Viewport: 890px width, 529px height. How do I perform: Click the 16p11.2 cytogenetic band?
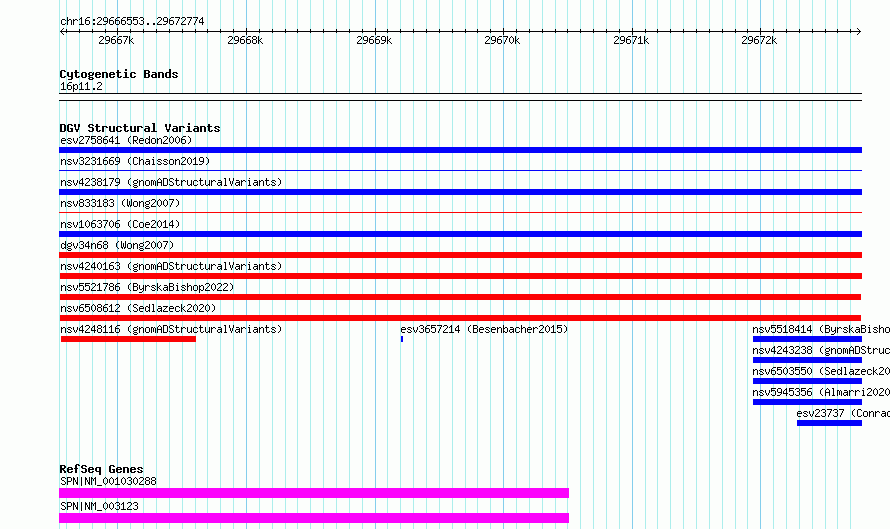click(x=460, y=97)
